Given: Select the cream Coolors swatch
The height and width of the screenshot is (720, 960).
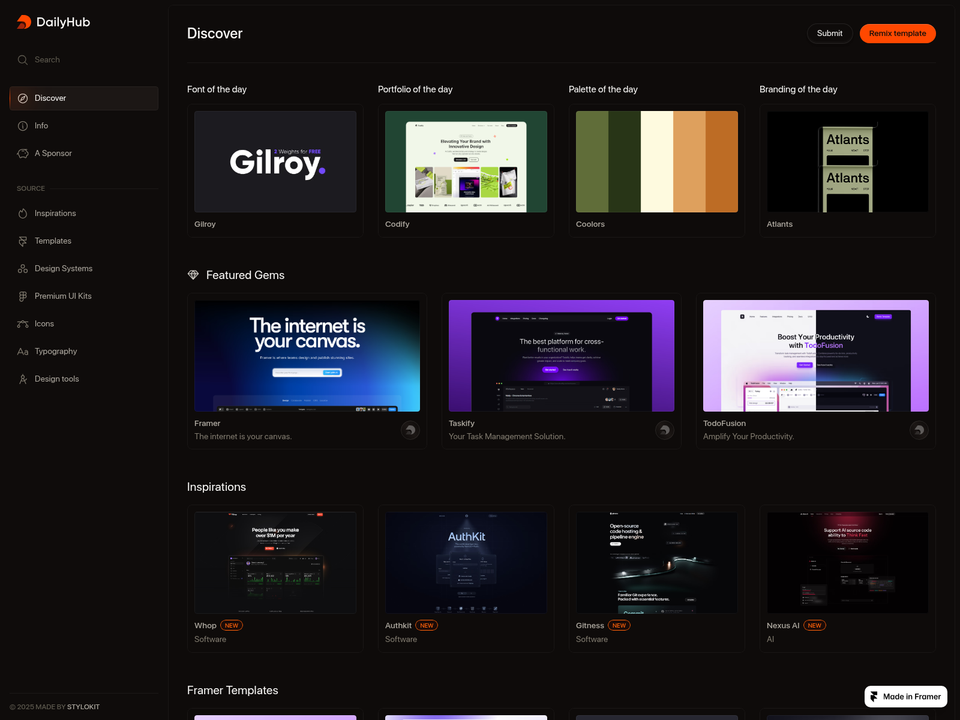Looking at the screenshot, I should click(657, 162).
